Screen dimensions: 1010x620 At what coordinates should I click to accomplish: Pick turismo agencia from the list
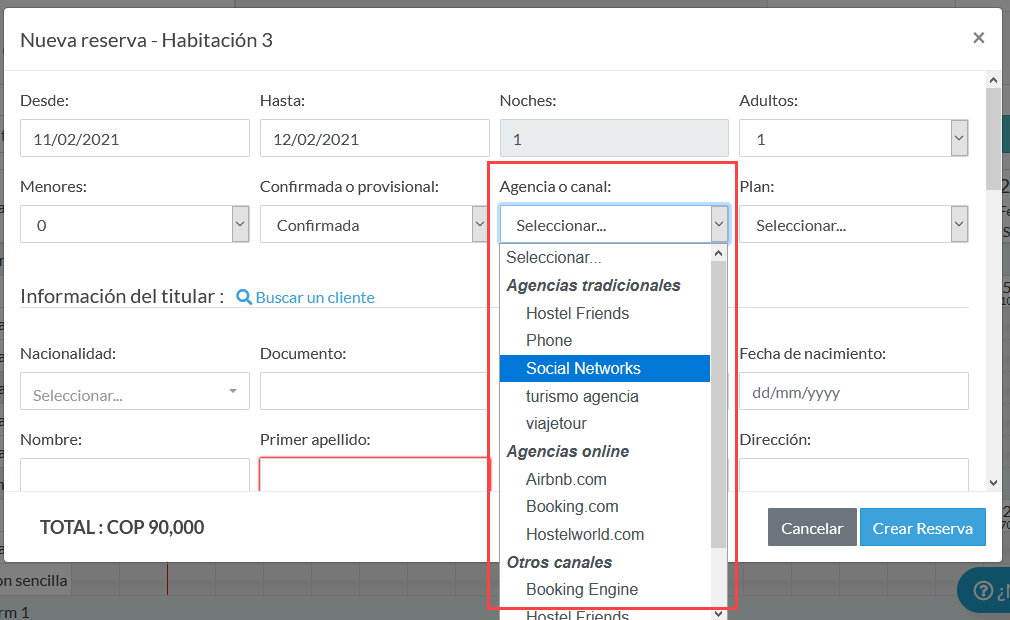[605, 396]
